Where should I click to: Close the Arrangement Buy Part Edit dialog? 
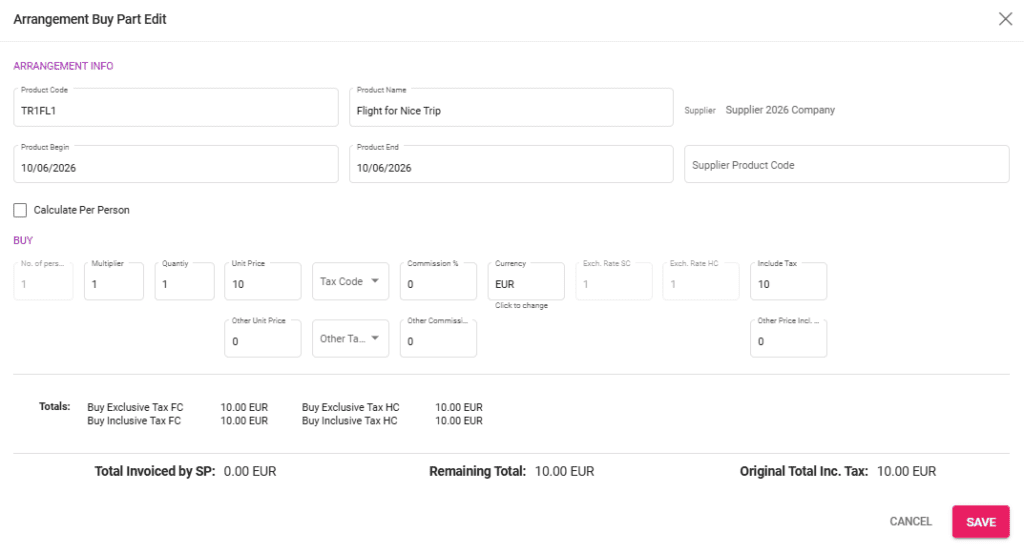(1005, 19)
